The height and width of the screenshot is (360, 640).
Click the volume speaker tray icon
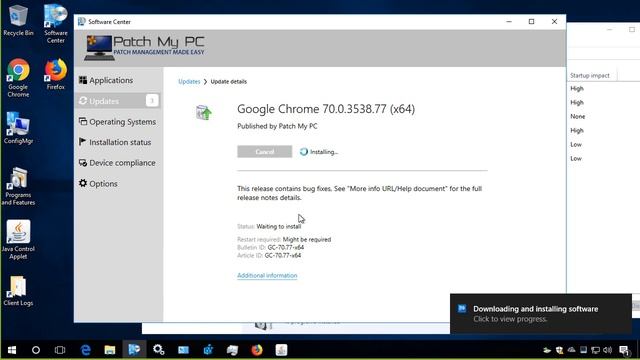coord(608,350)
